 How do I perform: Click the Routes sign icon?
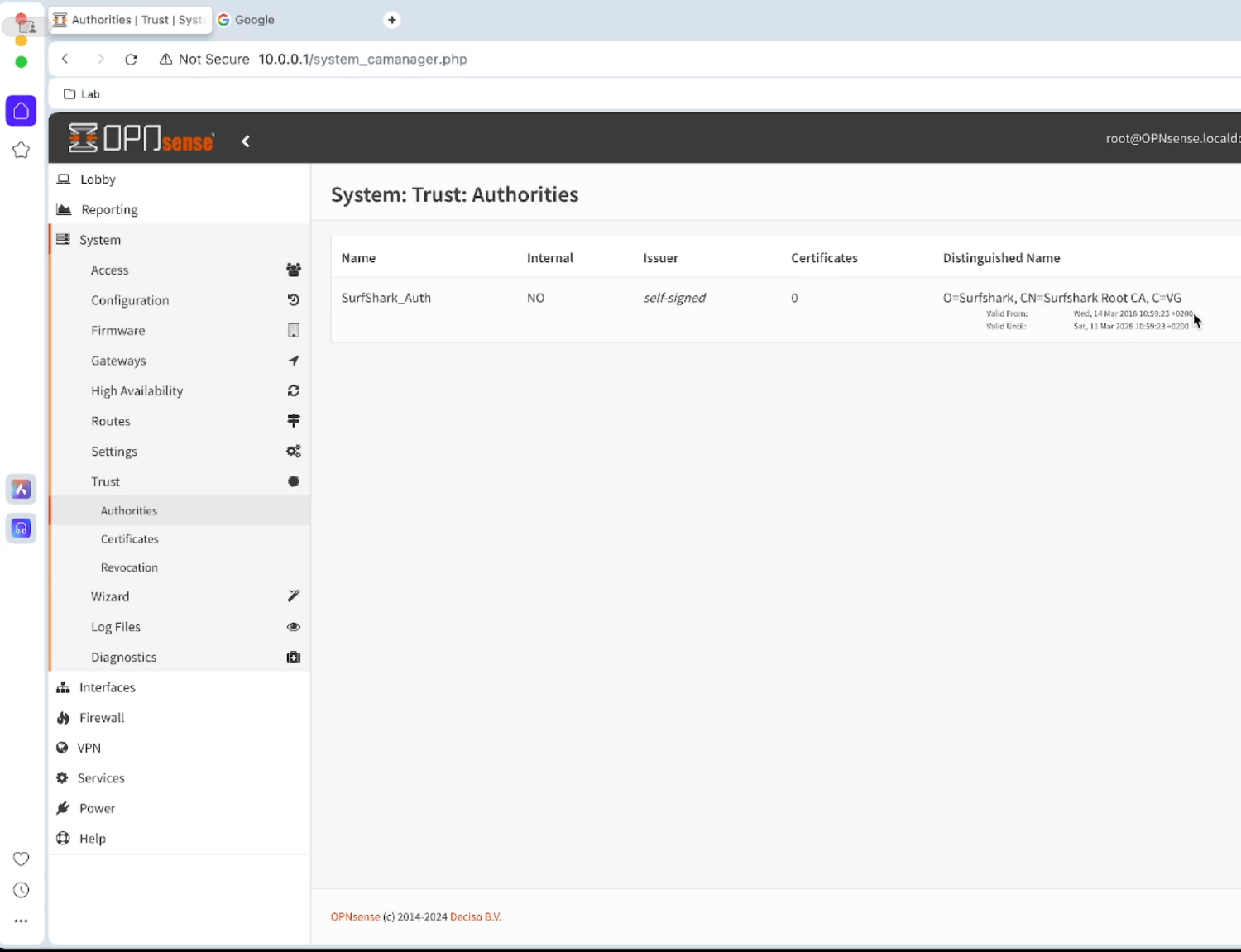click(x=294, y=420)
